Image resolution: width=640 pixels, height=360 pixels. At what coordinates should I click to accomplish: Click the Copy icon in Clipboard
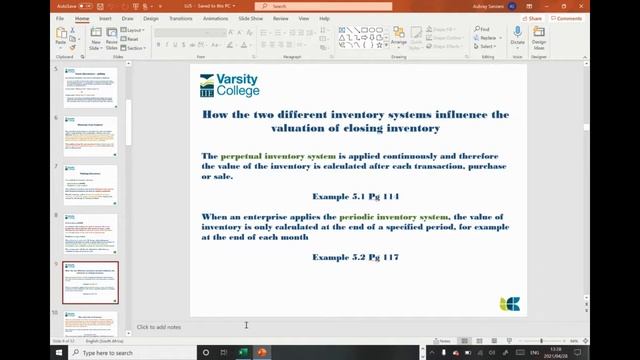(x=73, y=39)
